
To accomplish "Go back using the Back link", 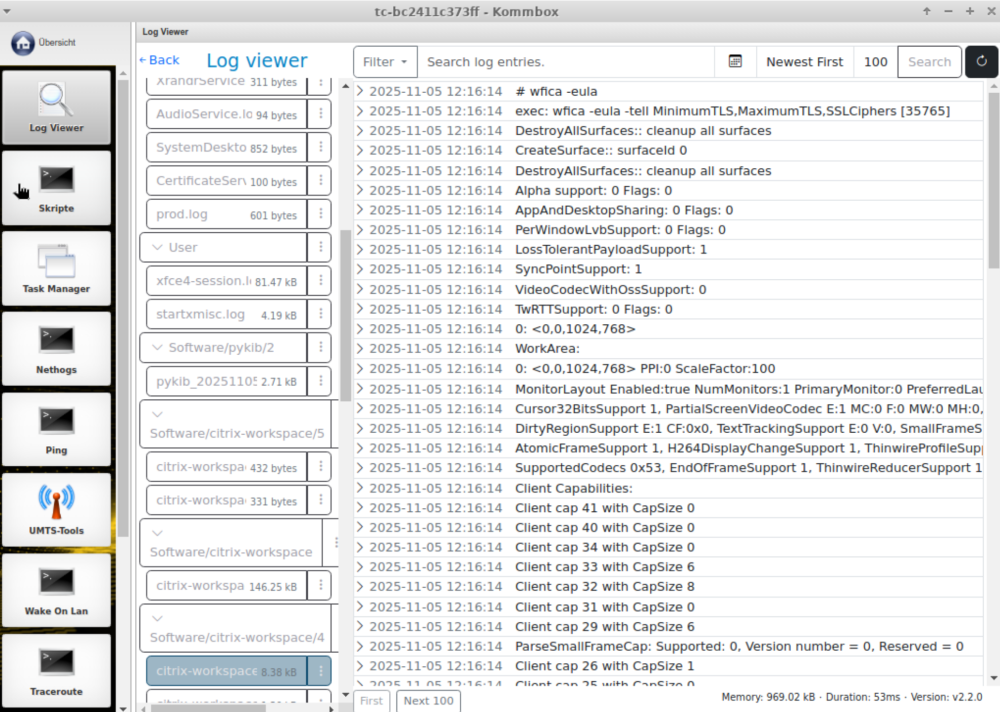I will pyautogui.click(x=159, y=61).
